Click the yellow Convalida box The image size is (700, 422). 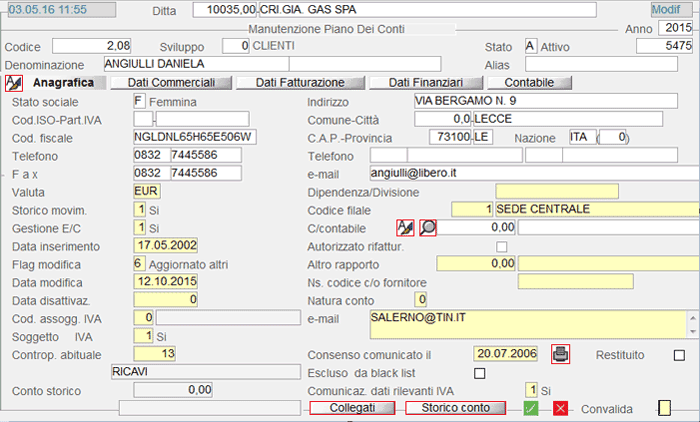pos(664,408)
